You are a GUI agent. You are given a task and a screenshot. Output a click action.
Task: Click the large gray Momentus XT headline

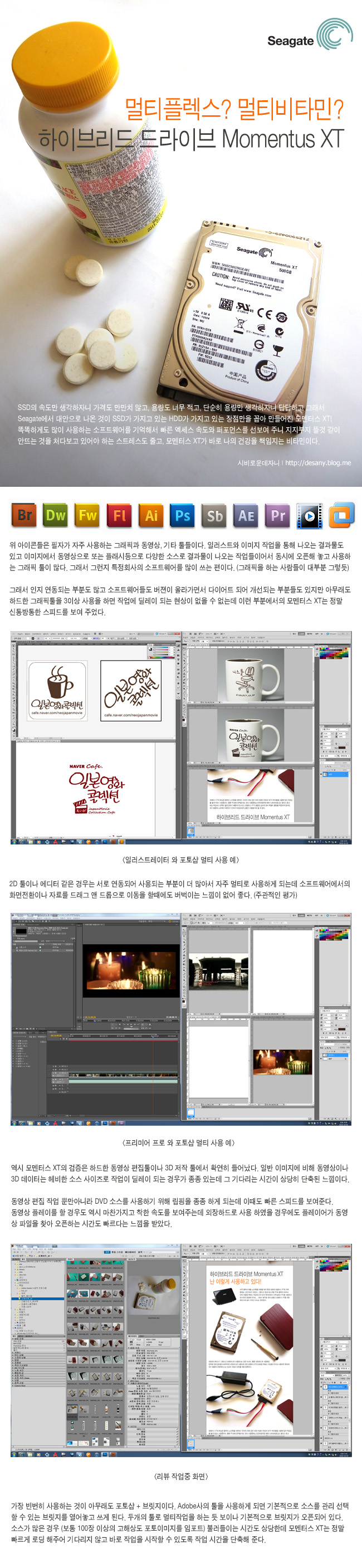(191, 139)
